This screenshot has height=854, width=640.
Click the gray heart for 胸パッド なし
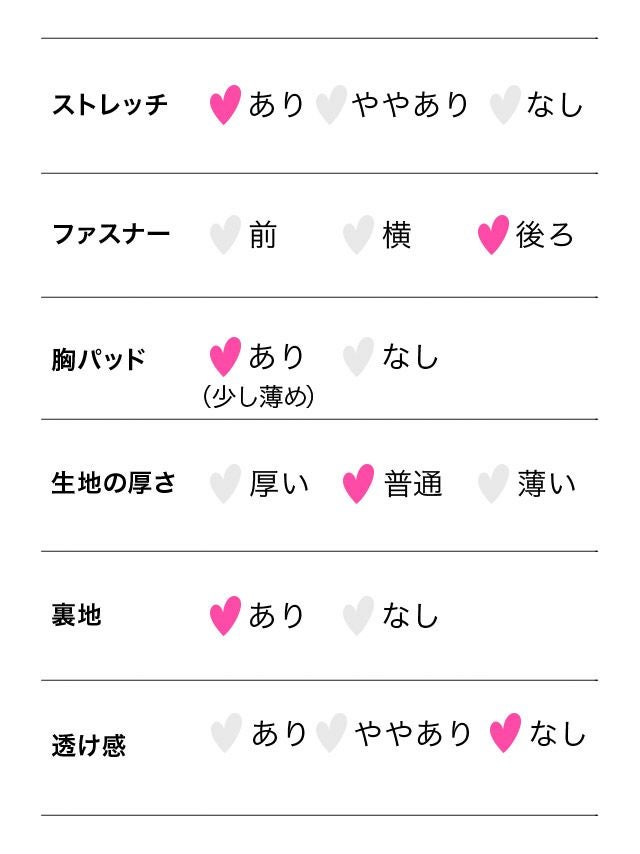(358, 357)
